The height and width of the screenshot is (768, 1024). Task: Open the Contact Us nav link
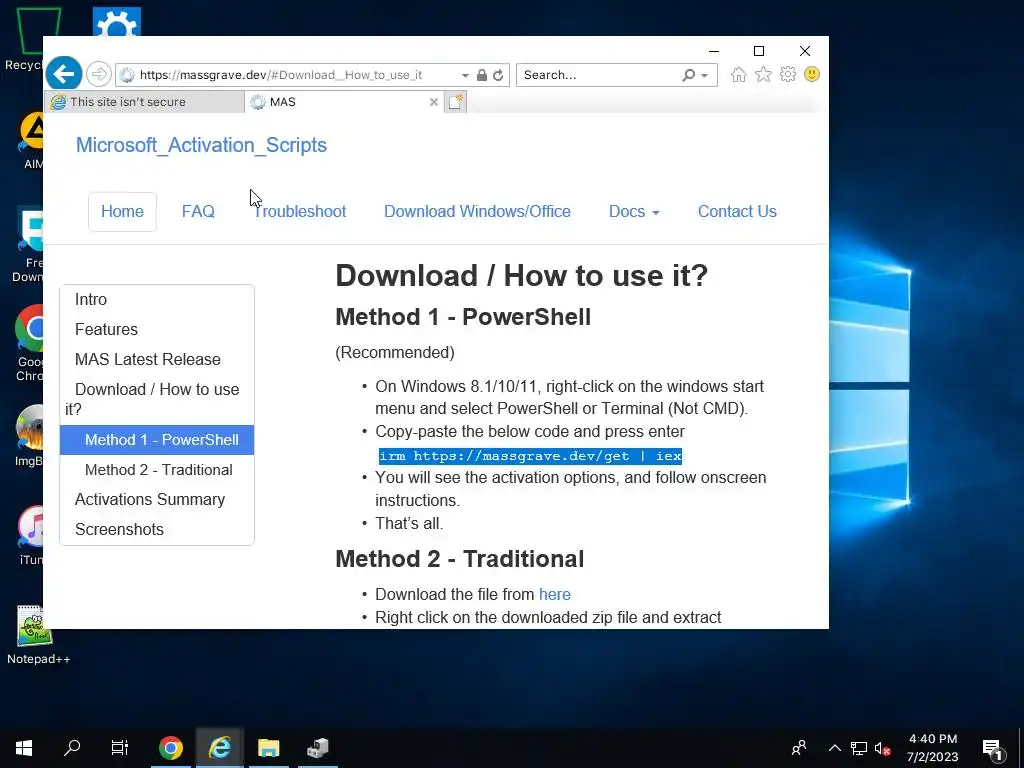[737, 212]
